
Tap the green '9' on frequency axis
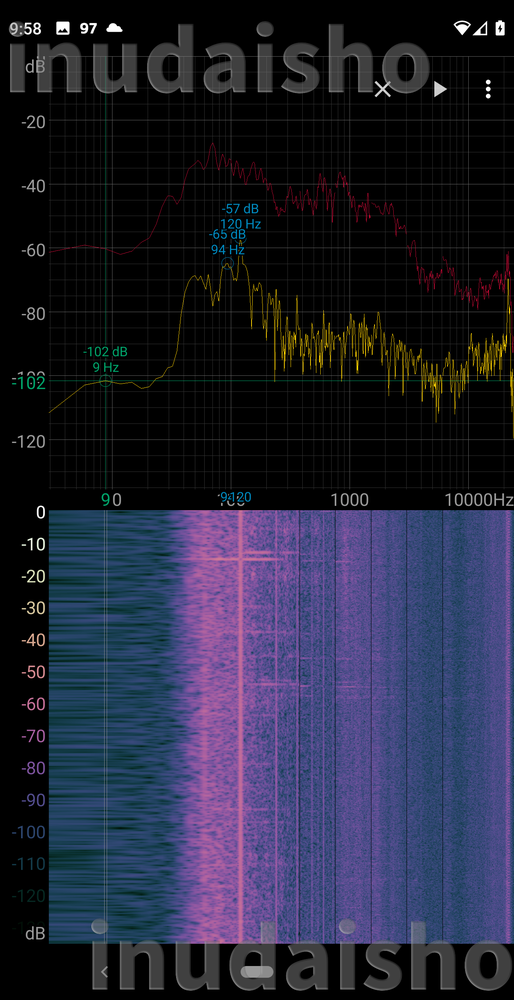tap(107, 499)
